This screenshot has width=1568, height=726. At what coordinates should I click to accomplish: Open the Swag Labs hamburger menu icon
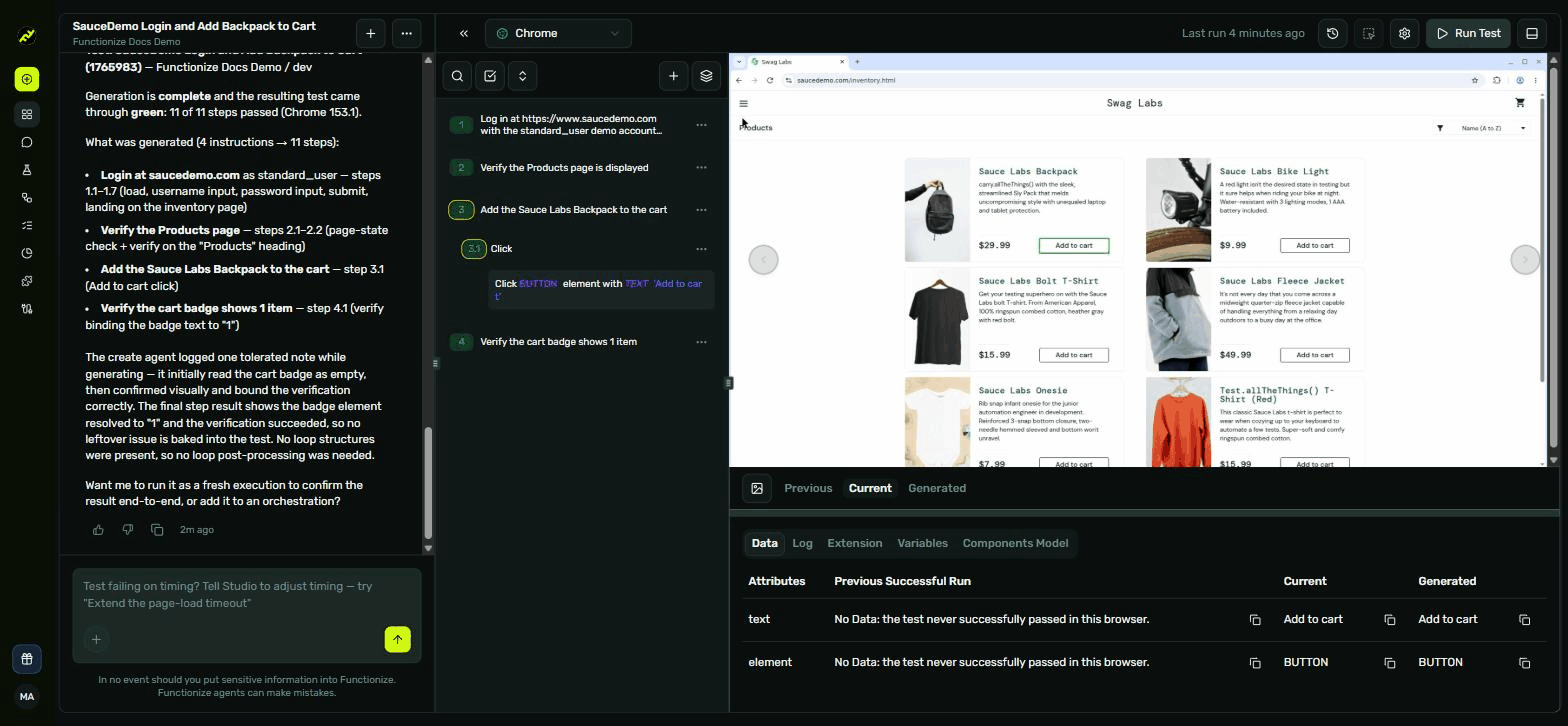pyautogui.click(x=743, y=104)
